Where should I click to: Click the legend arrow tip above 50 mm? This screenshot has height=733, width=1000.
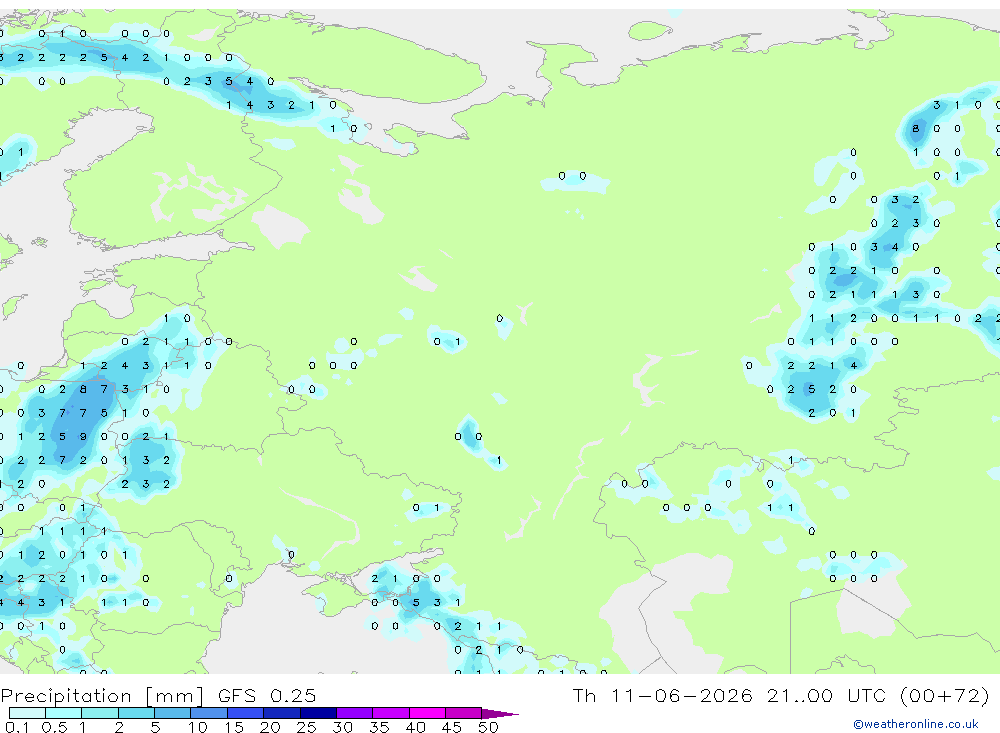point(499,714)
